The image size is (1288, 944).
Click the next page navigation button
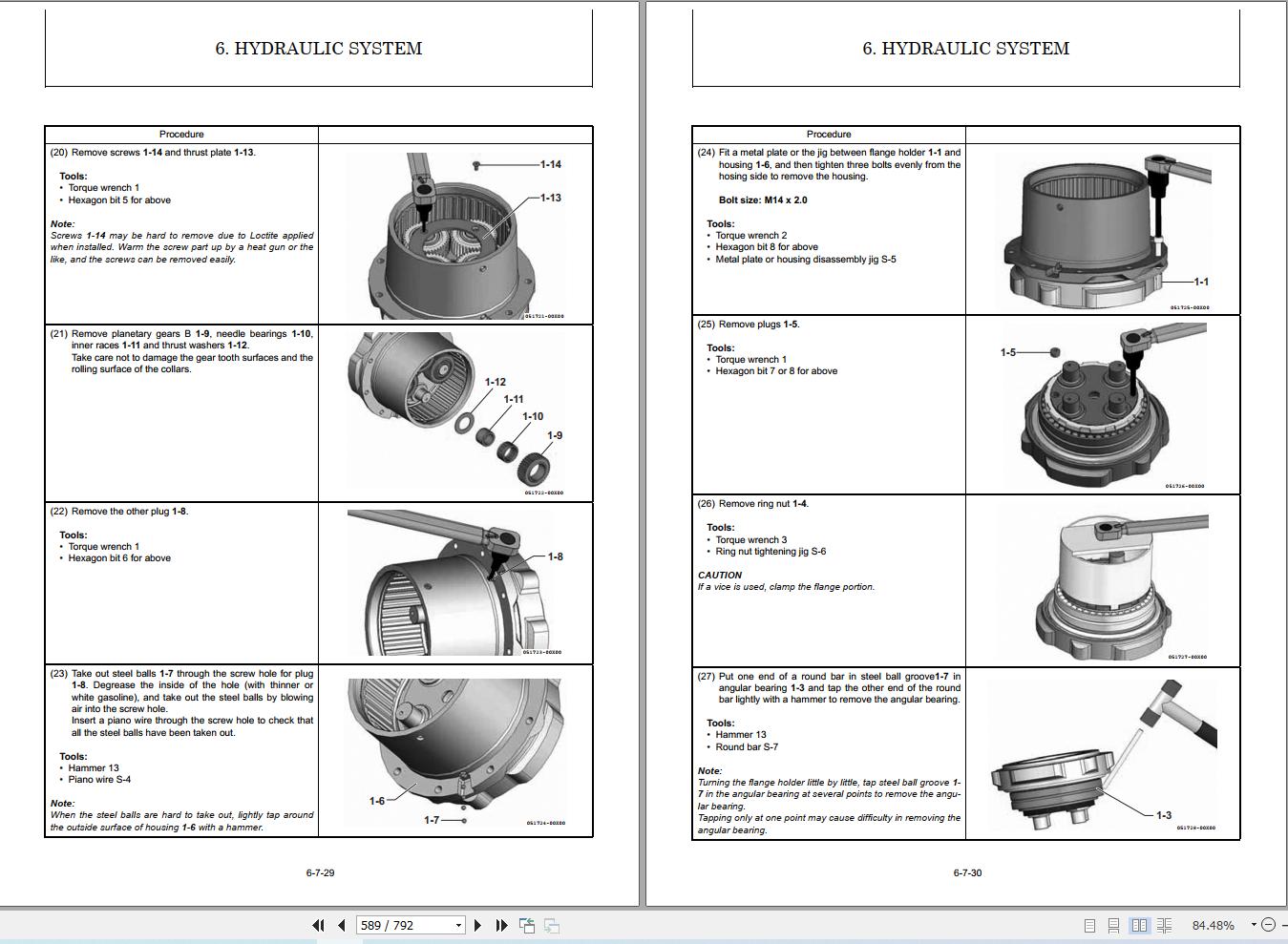pyautogui.click(x=477, y=925)
